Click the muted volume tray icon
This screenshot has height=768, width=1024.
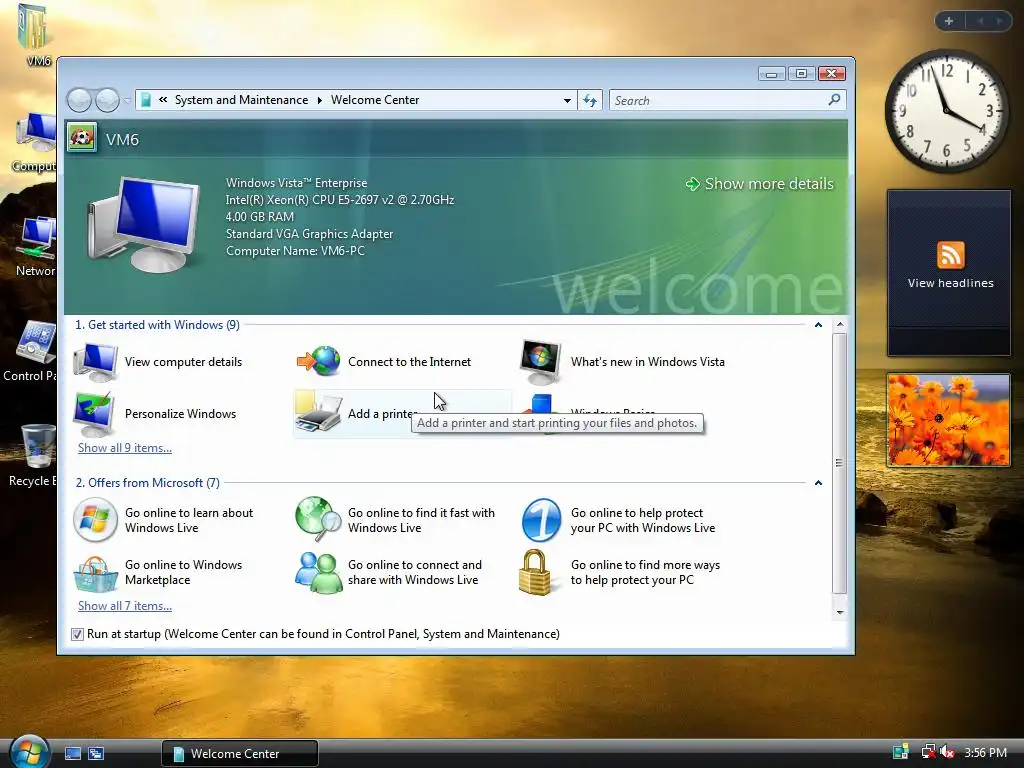(946, 752)
